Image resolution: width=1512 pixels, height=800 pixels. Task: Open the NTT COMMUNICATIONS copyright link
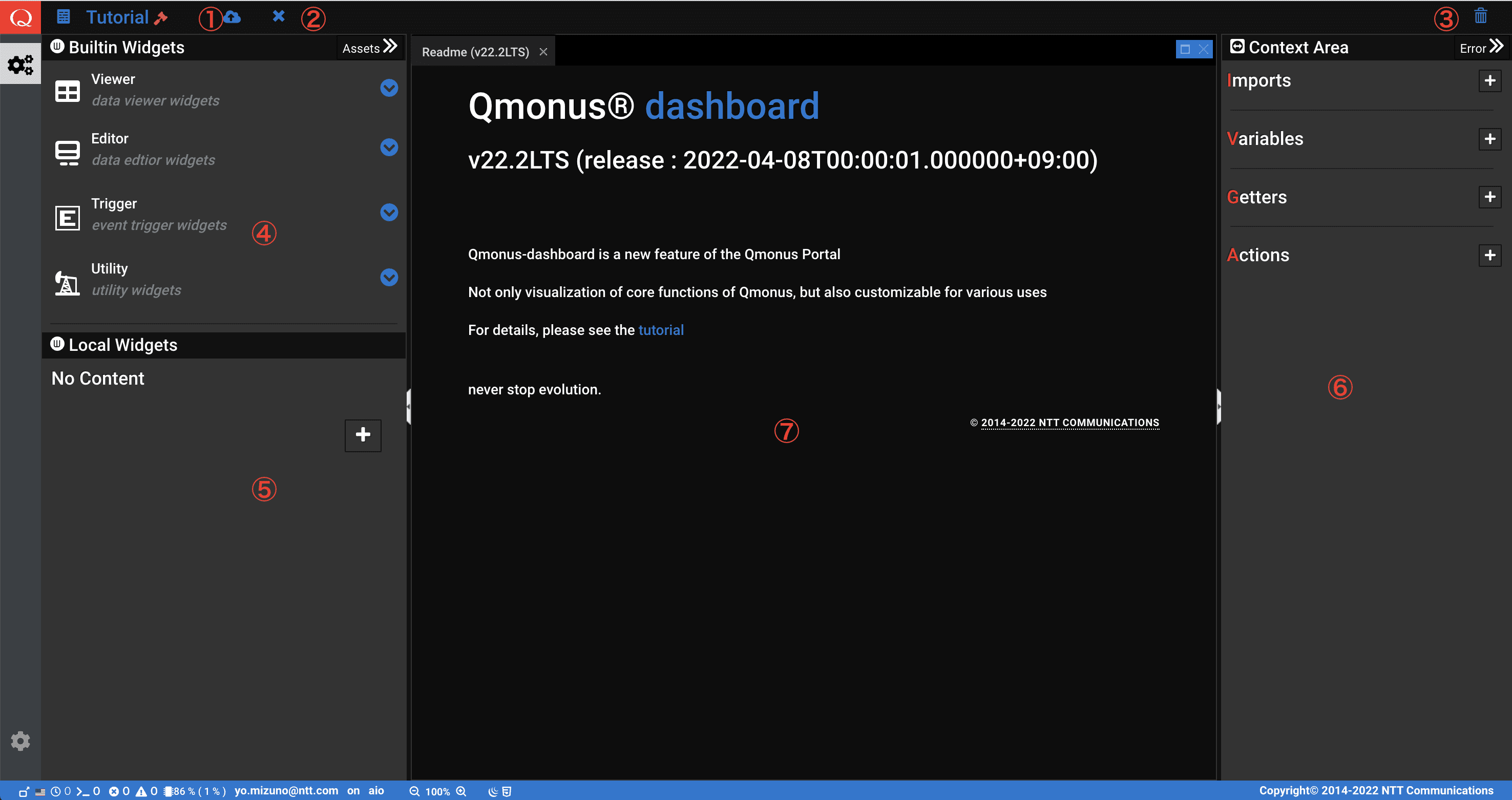[x=1070, y=423]
